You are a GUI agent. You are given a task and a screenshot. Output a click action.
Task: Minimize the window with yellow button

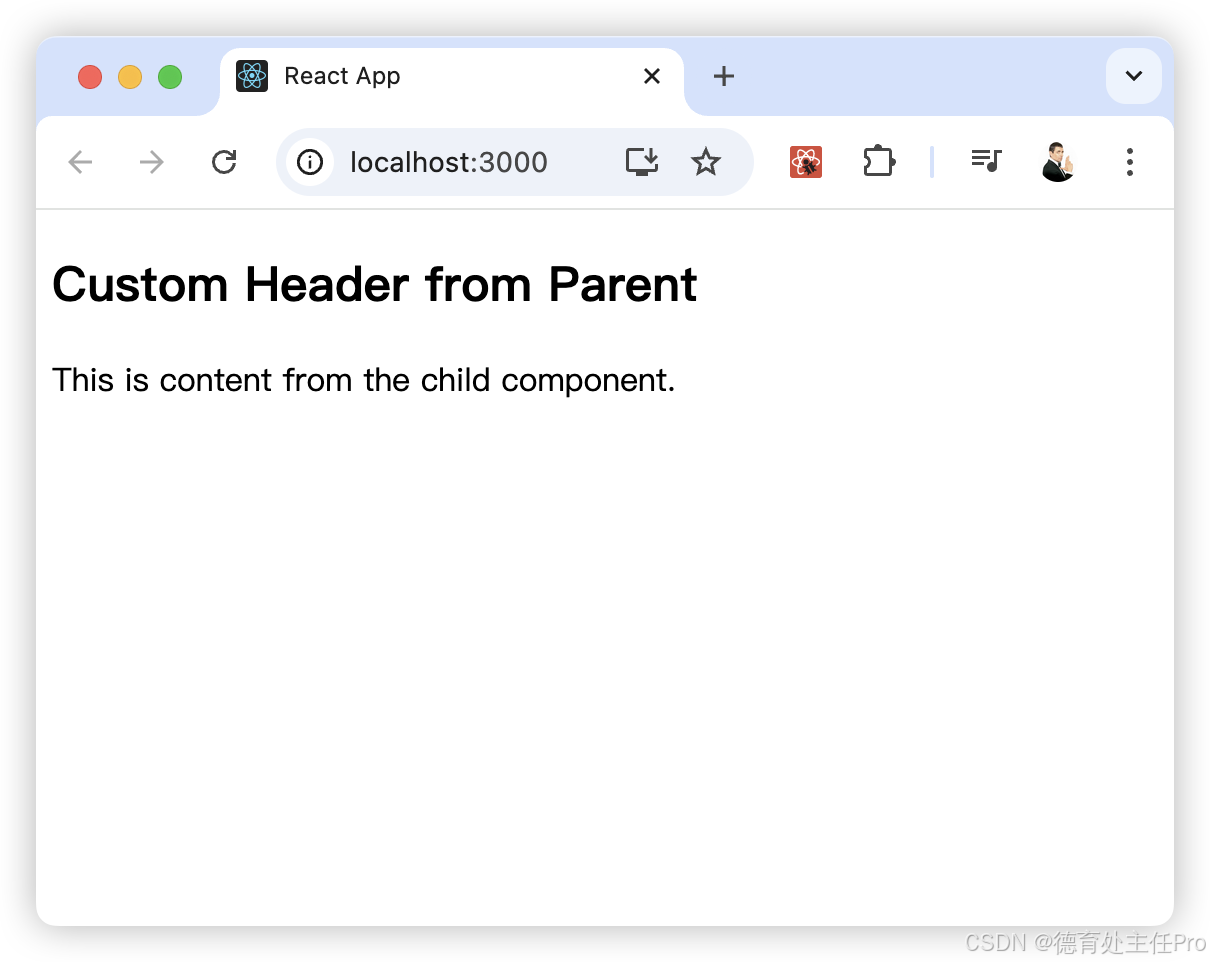click(x=130, y=77)
